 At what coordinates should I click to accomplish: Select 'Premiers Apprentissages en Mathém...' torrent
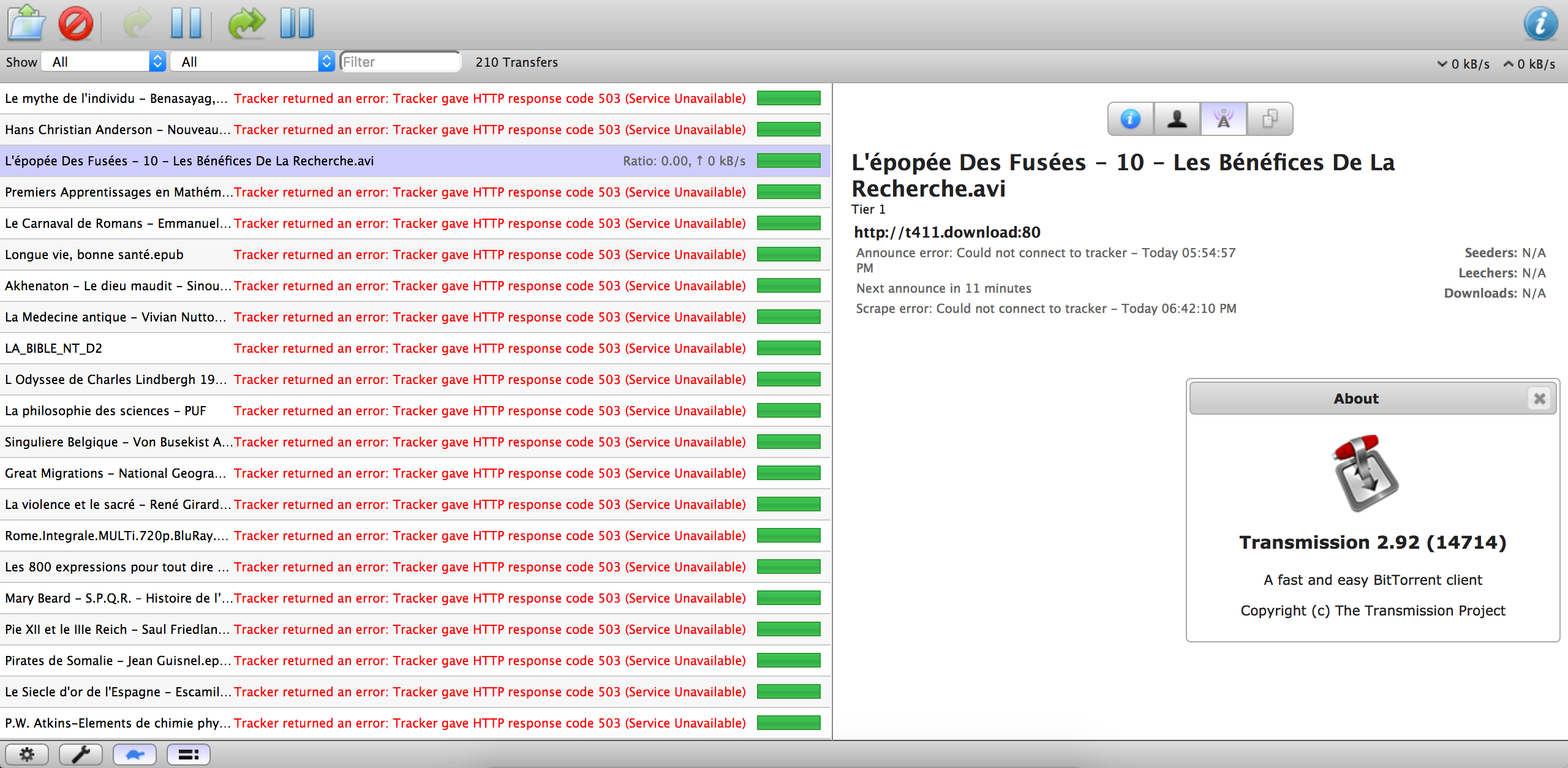415,192
